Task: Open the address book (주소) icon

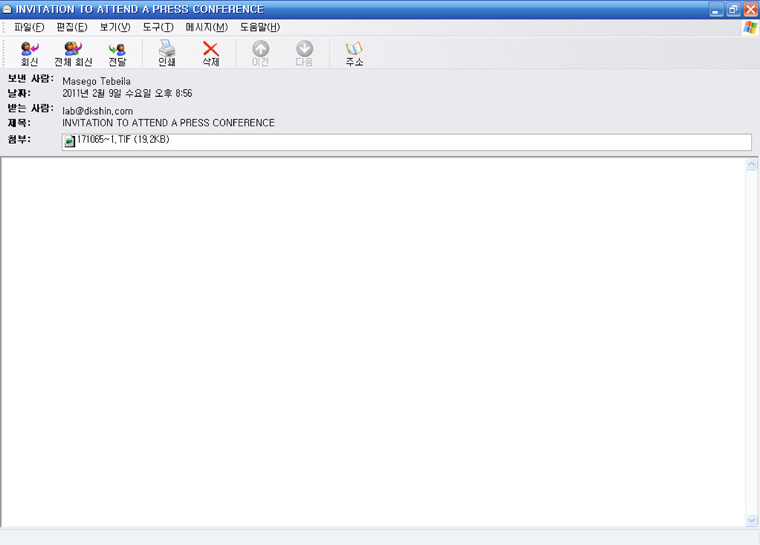Action: pyautogui.click(x=354, y=53)
